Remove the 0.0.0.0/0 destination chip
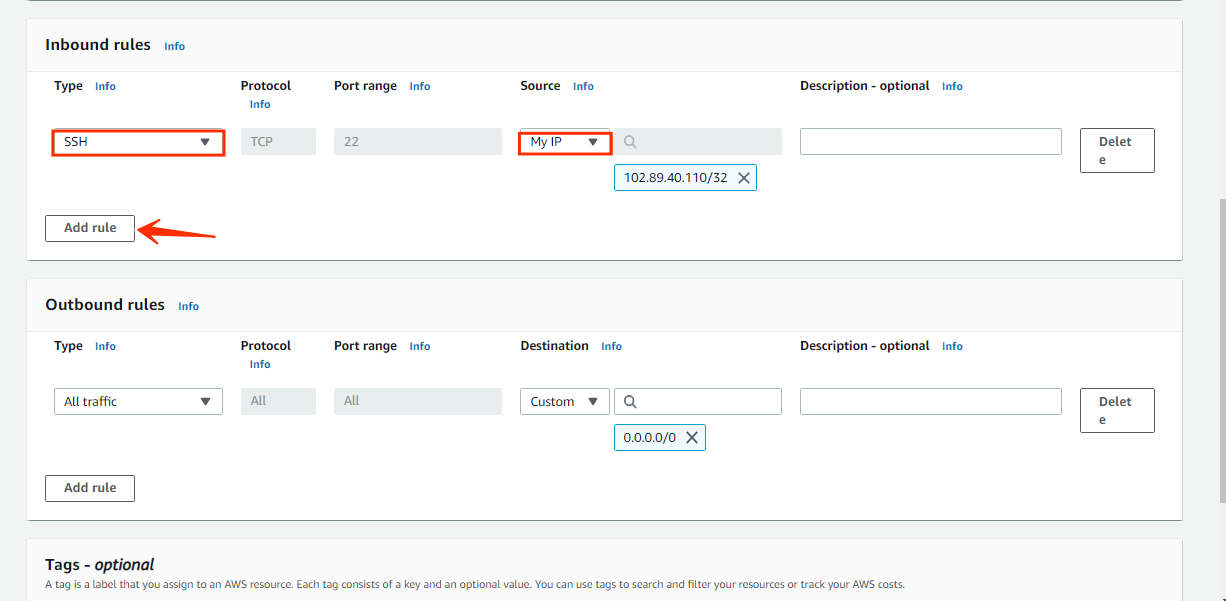 tap(693, 437)
